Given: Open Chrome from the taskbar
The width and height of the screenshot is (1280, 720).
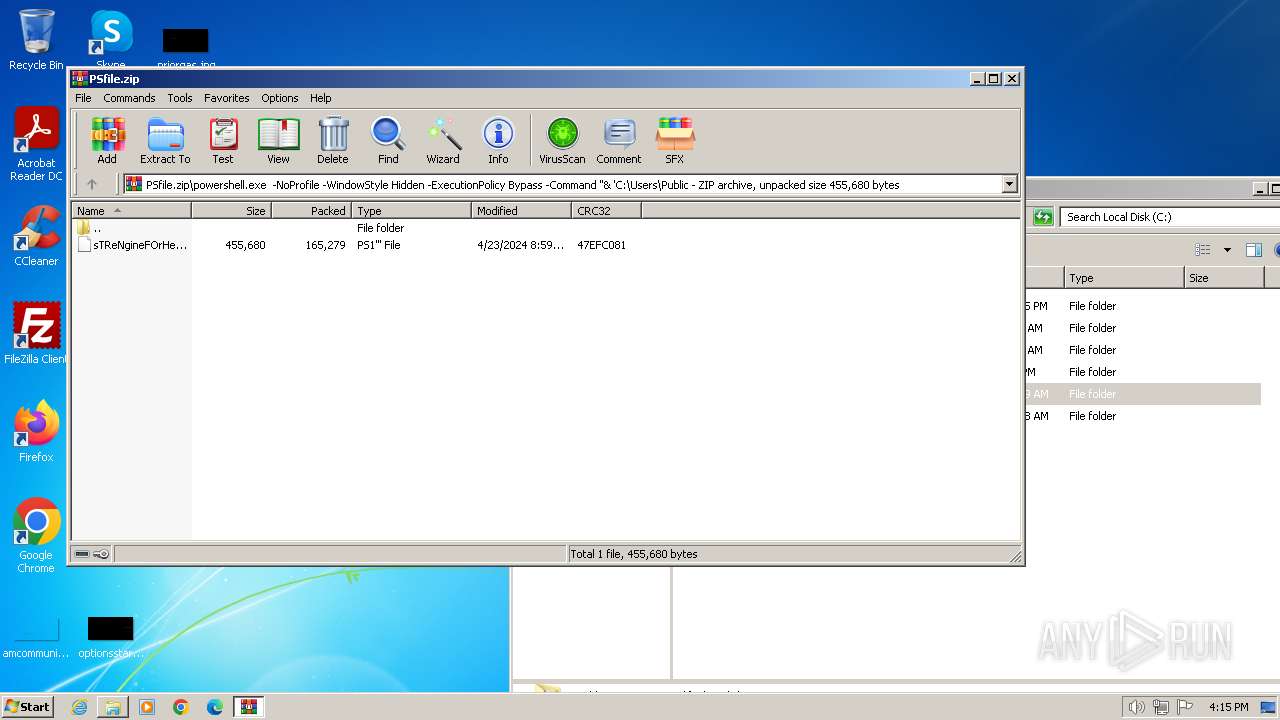Looking at the screenshot, I should point(181,707).
